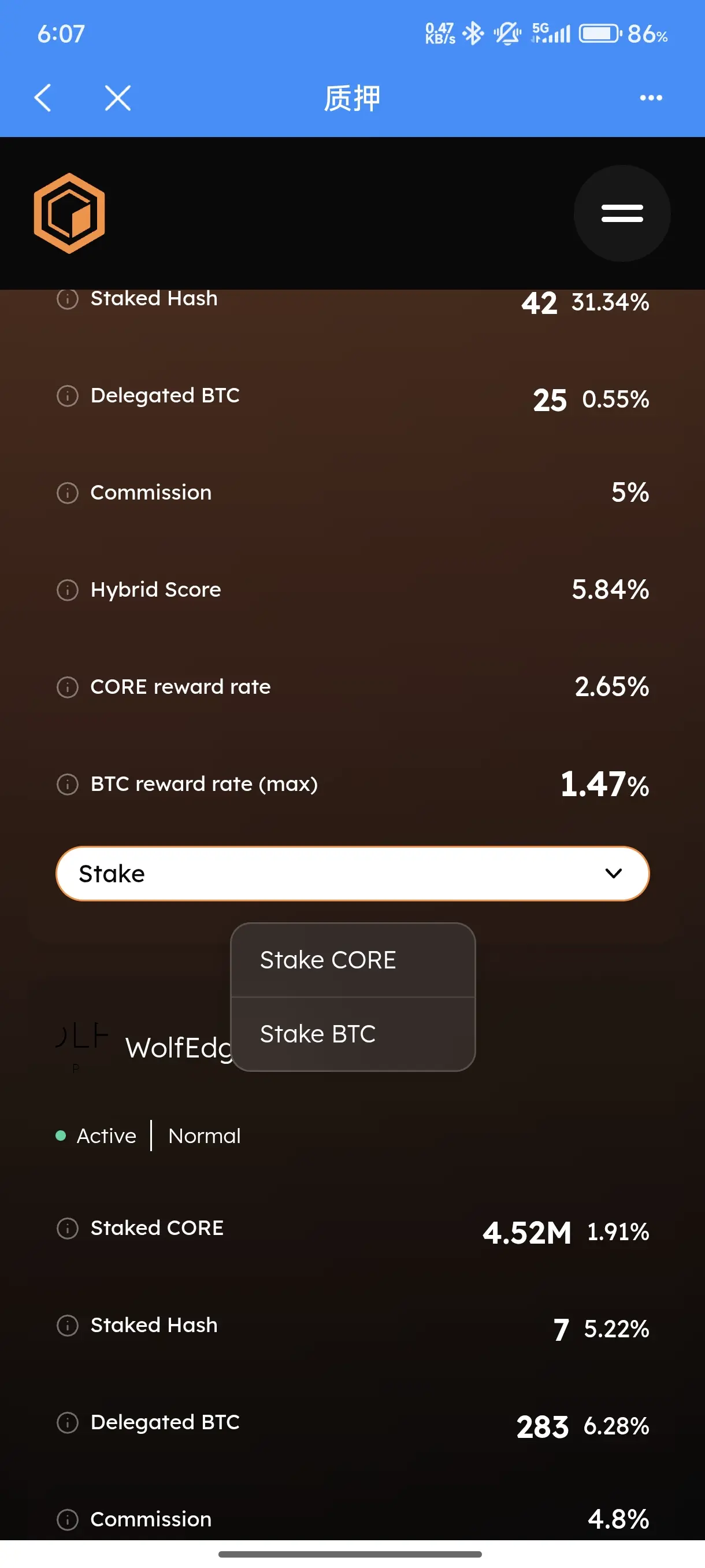Show info for Staked Hash 5.22%
The width and height of the screenshot is (705, 1568).
click(68, 1325)
